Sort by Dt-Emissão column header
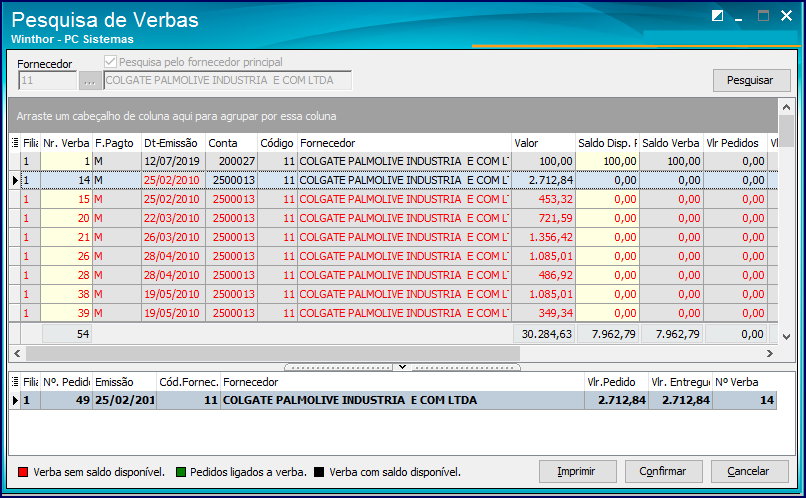806x498 pixels. click(x=173, y=143)
